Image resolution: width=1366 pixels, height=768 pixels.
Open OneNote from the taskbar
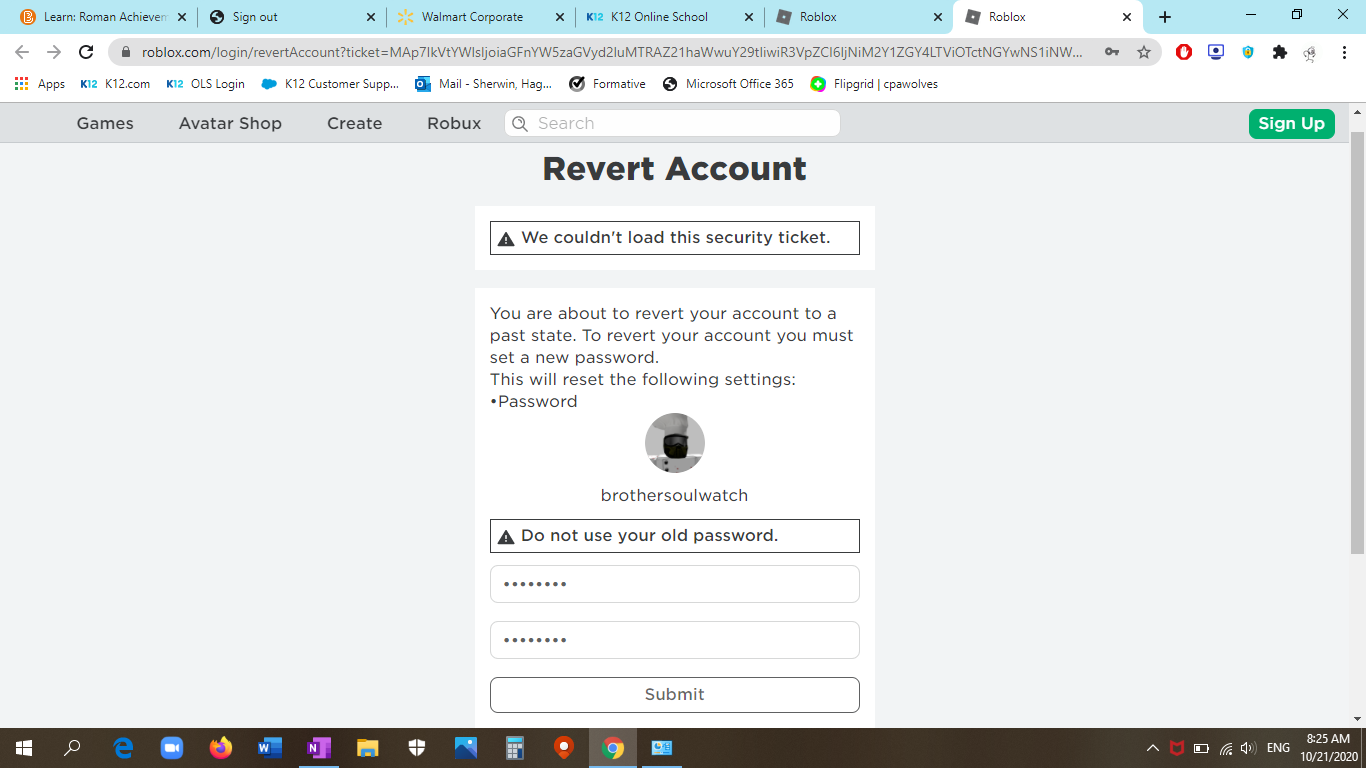pyautogui.click(x=319, y=748)
